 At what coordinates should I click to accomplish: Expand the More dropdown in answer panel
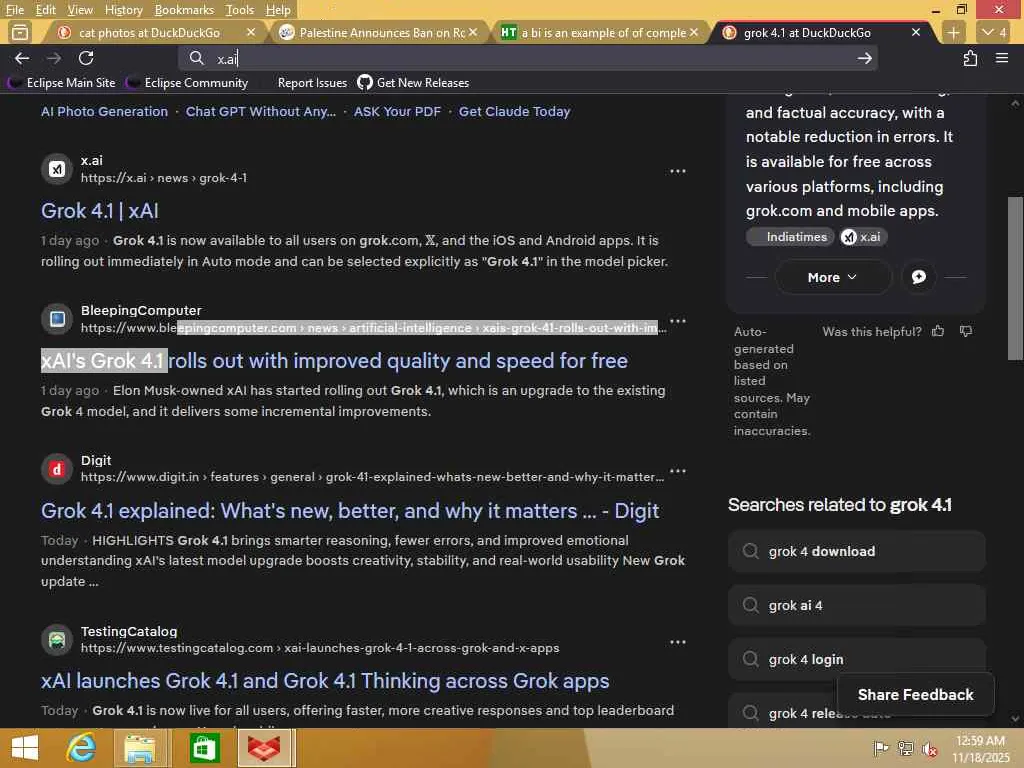point(833,277)
